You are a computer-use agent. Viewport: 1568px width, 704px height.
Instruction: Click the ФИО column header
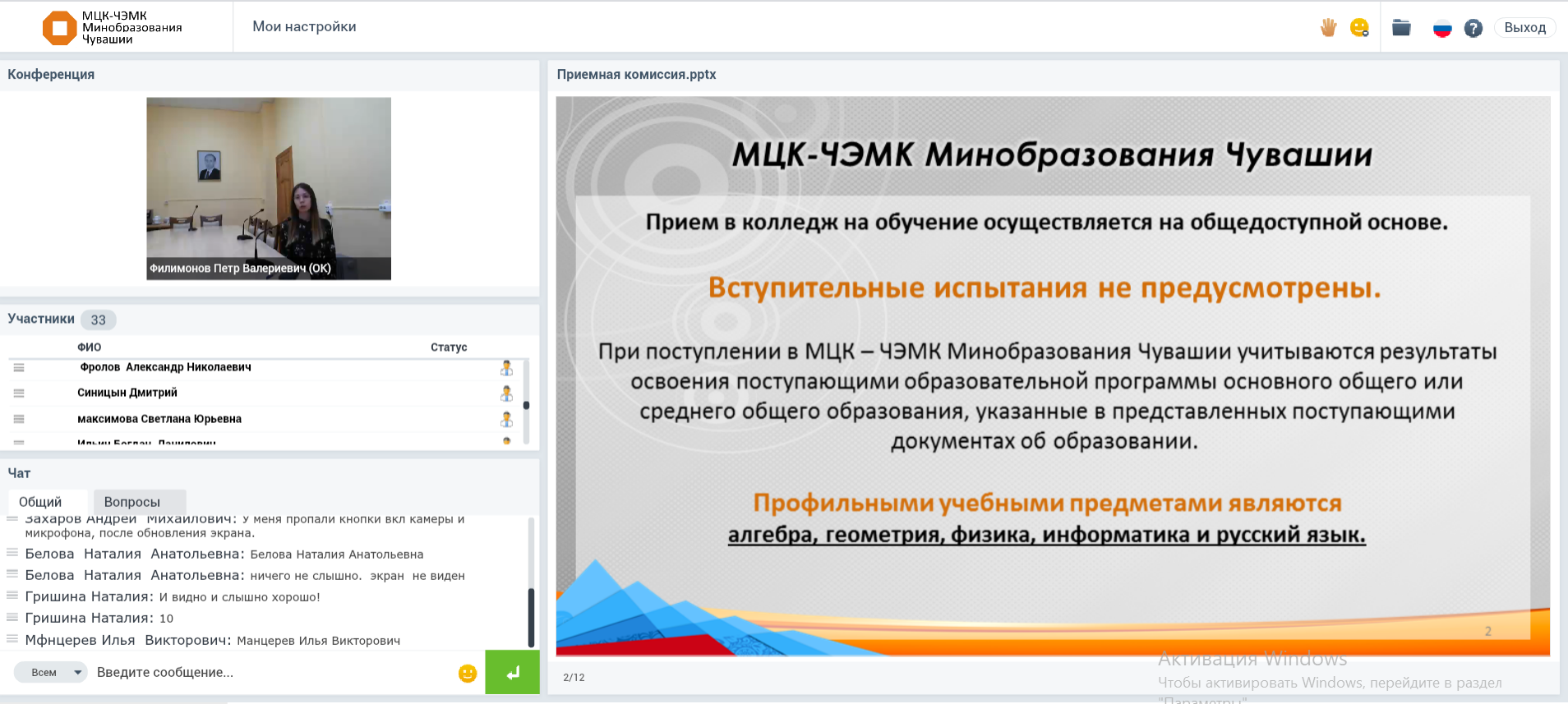tap(90, 347)
